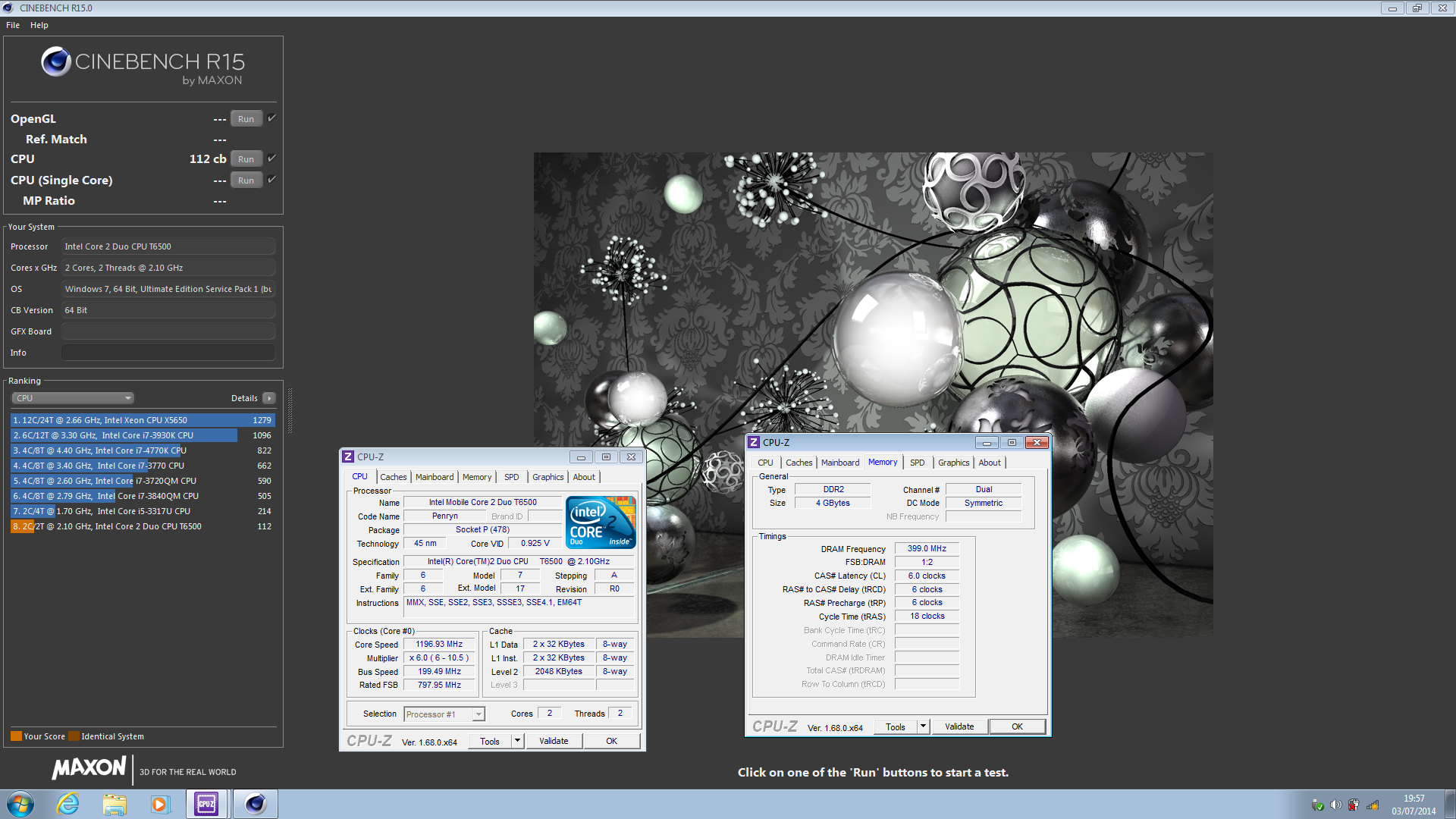This screenshot has height=819, width=1456.
Task: Open the Tools dropdown arrow in Memory window
Action: [x=923, y=726]
